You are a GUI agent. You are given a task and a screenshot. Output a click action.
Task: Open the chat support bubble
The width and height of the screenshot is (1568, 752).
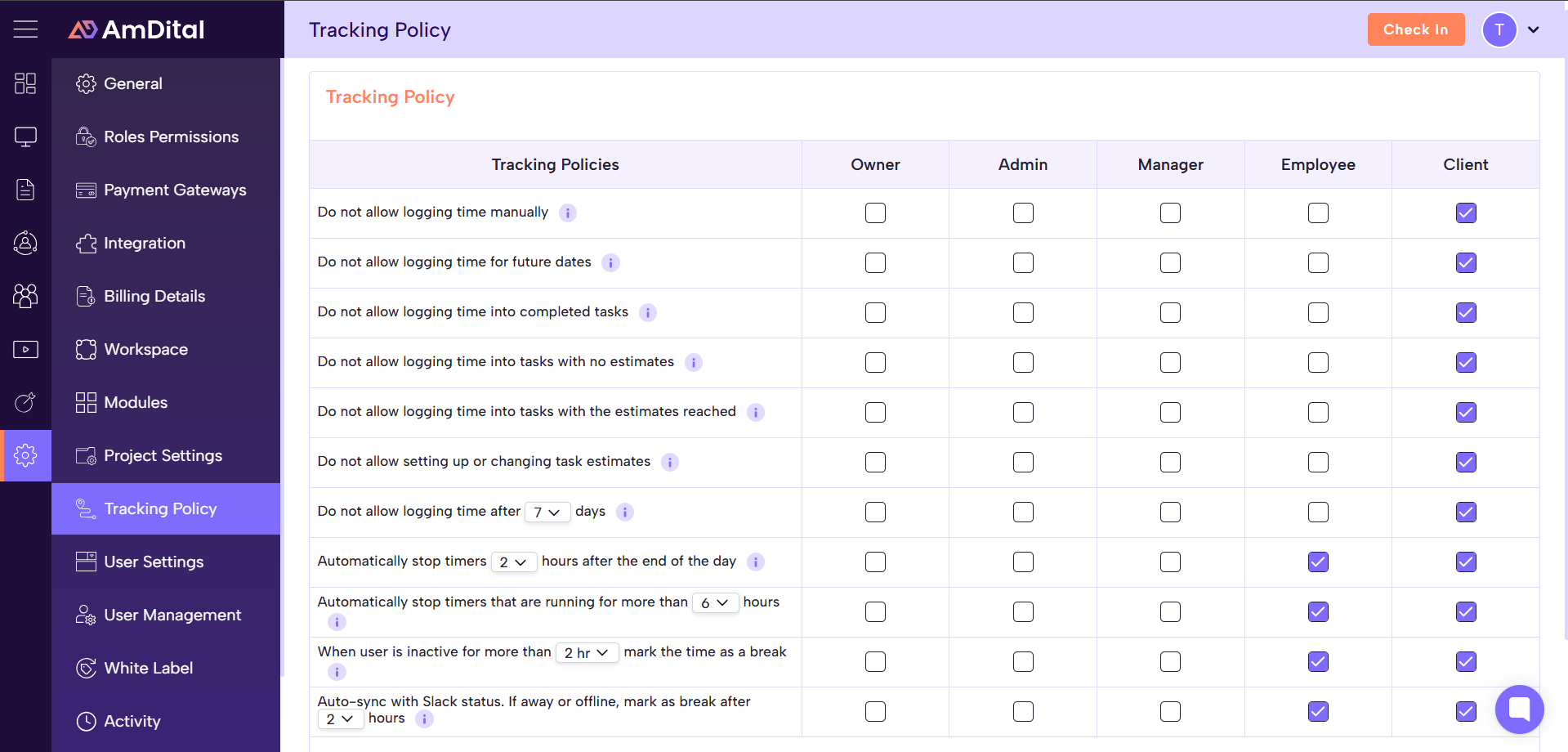pyautogui.click(x=1519, y=709)
